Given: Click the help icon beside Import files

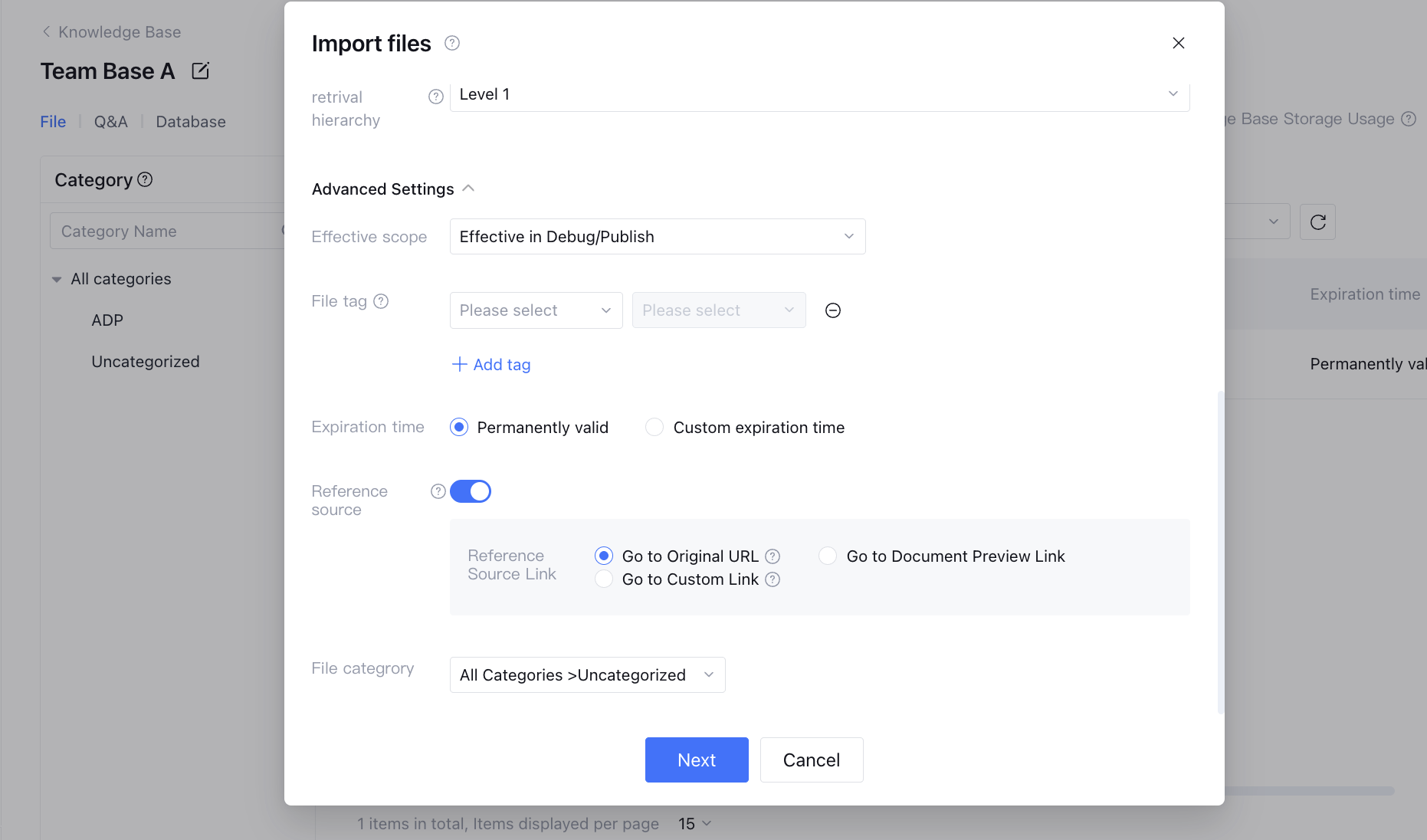Looking at the screenshot, I should point(452,43).
